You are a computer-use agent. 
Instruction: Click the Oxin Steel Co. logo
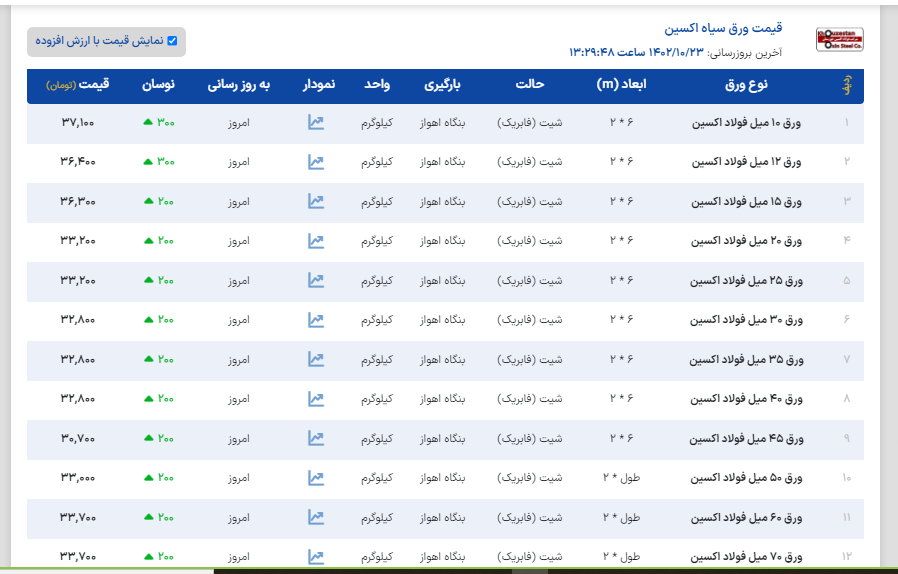click(x=839, y=40)
